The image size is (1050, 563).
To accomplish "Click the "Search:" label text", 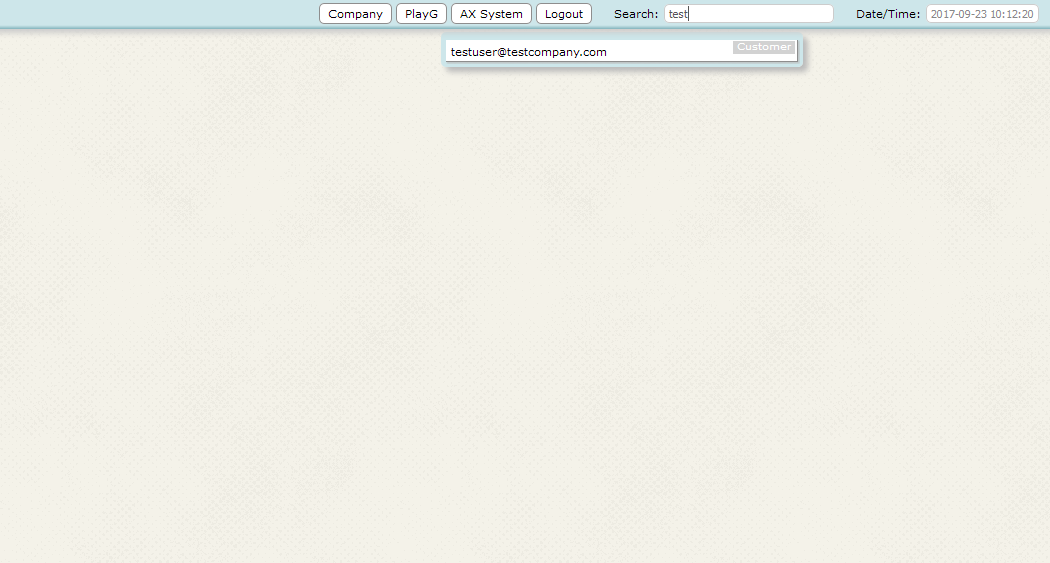I will (636, 14).
